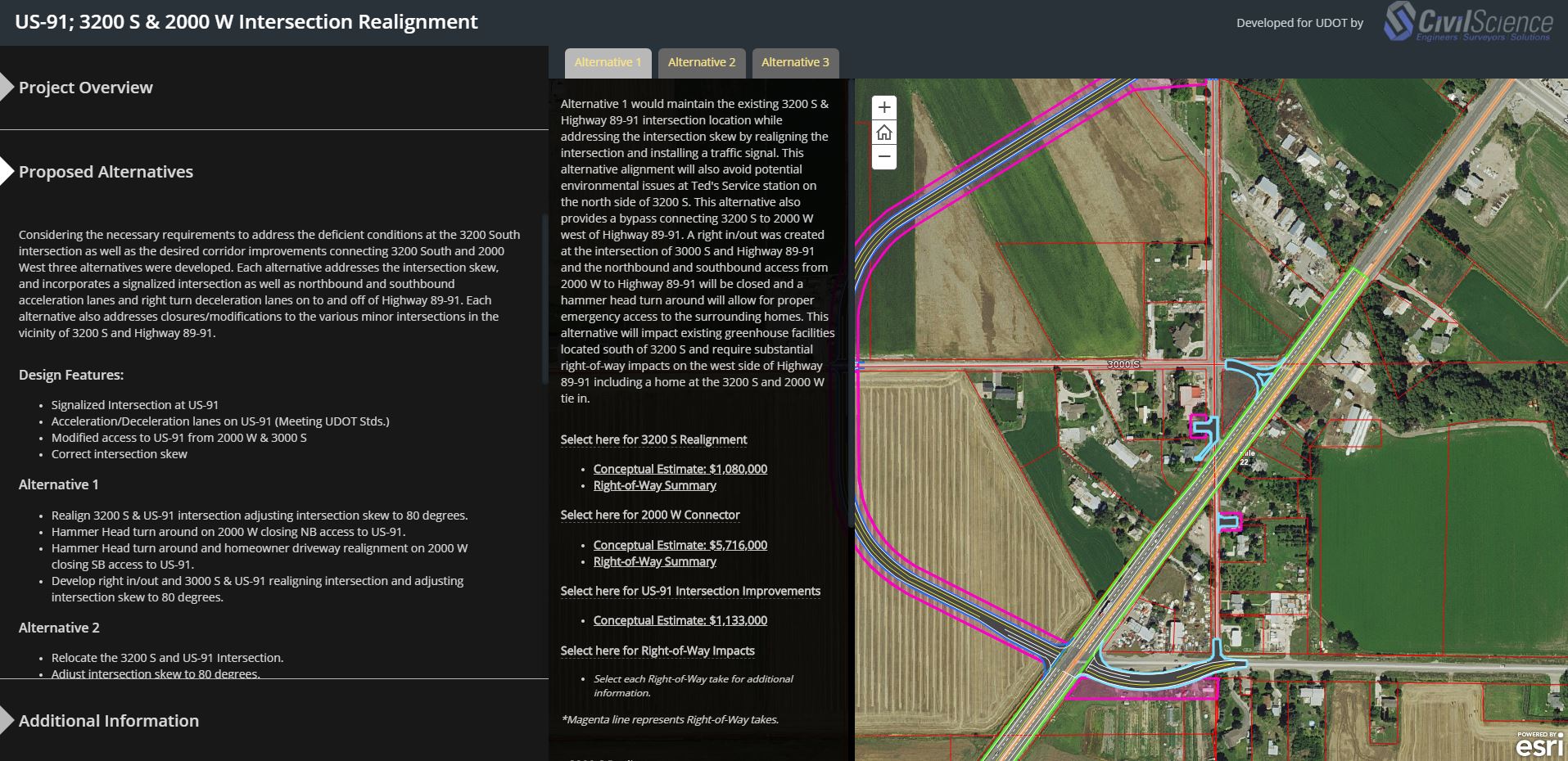1568x761 pixels.
Task: Select here for Right-of-Way Impacts
Action: coord(657,650)
